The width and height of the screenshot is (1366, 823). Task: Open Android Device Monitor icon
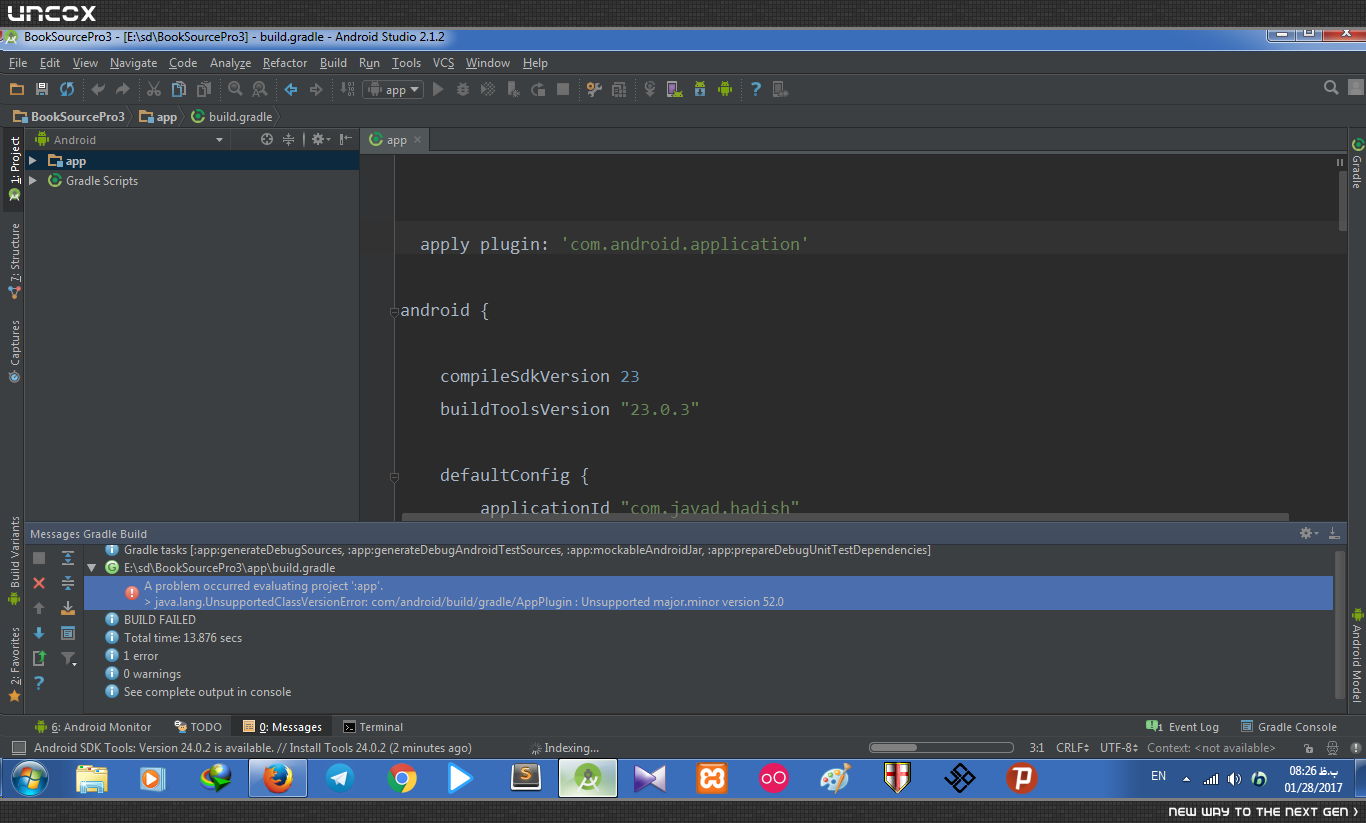pos(725,89)
